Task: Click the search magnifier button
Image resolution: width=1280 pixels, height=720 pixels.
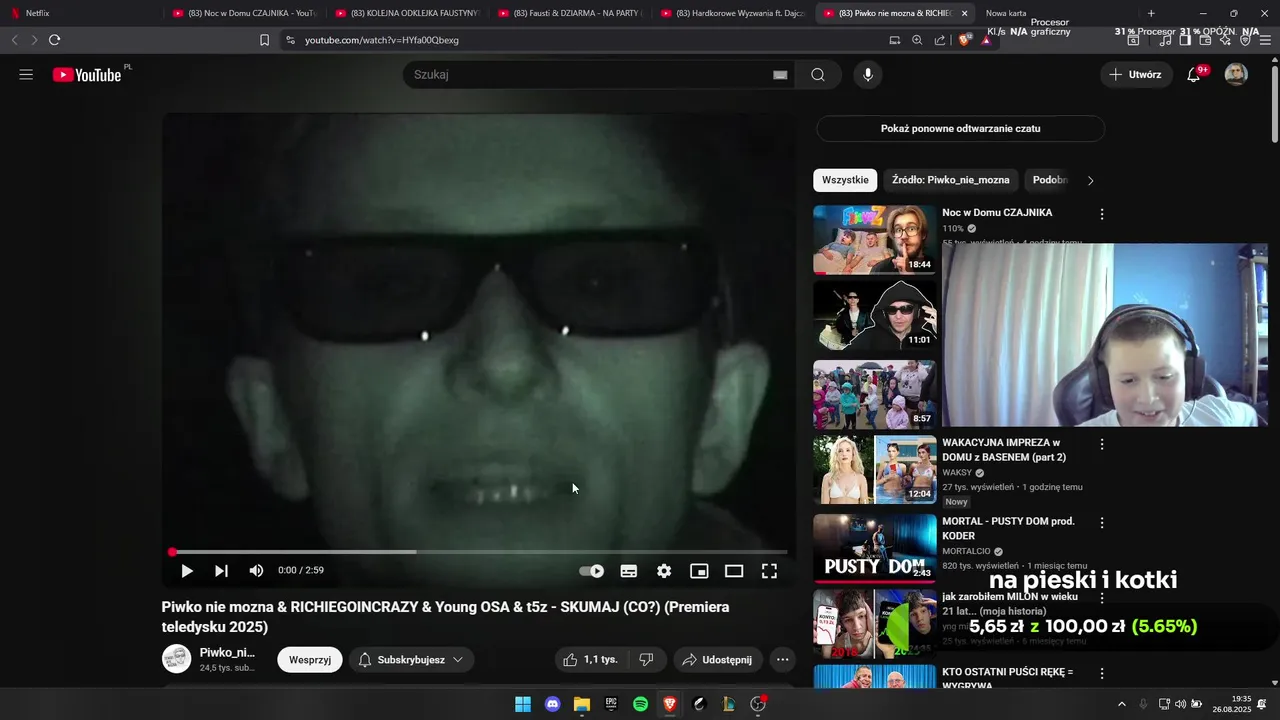Action: point(818,75)
